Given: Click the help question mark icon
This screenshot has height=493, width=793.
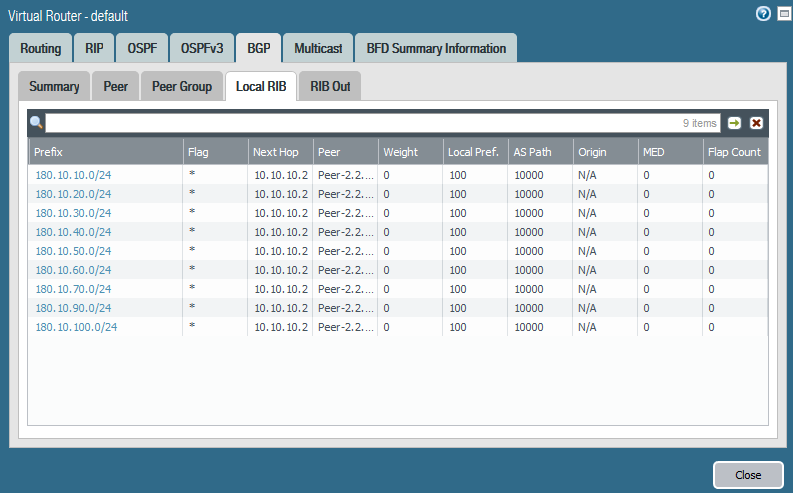Looking at the screenshot, I should (x=763, y=14).
